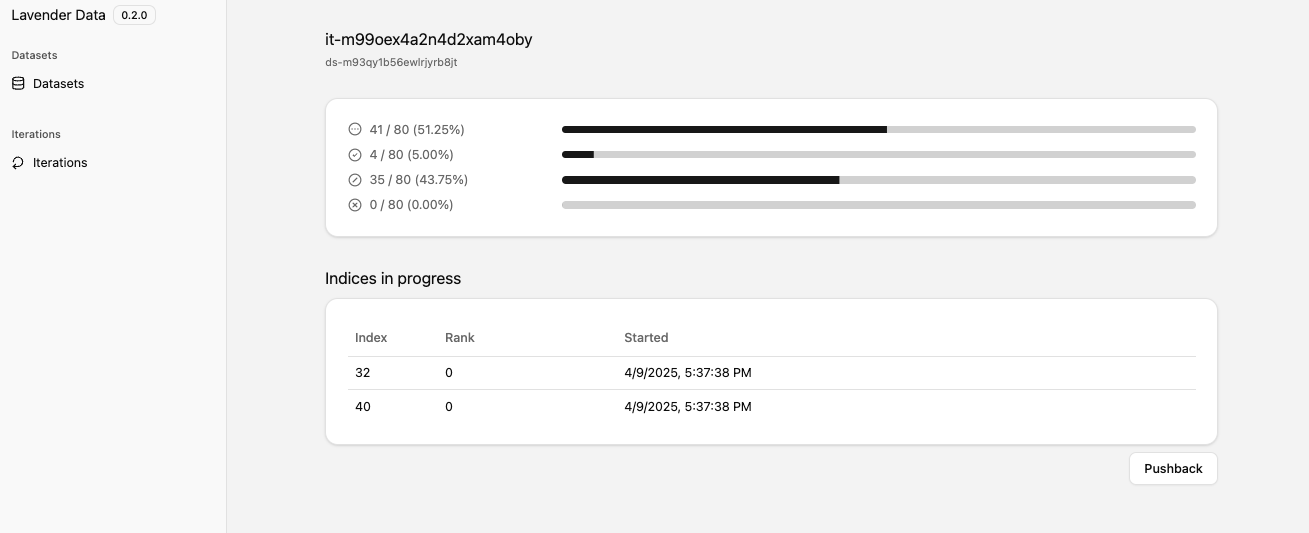Click the 0.2.0 version badge

tap(134, 15)
